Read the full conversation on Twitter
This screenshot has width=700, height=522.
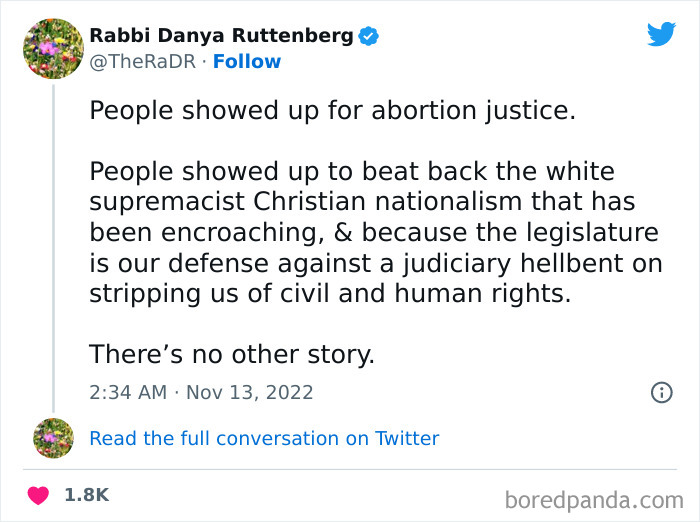click(x=264, y=438)
